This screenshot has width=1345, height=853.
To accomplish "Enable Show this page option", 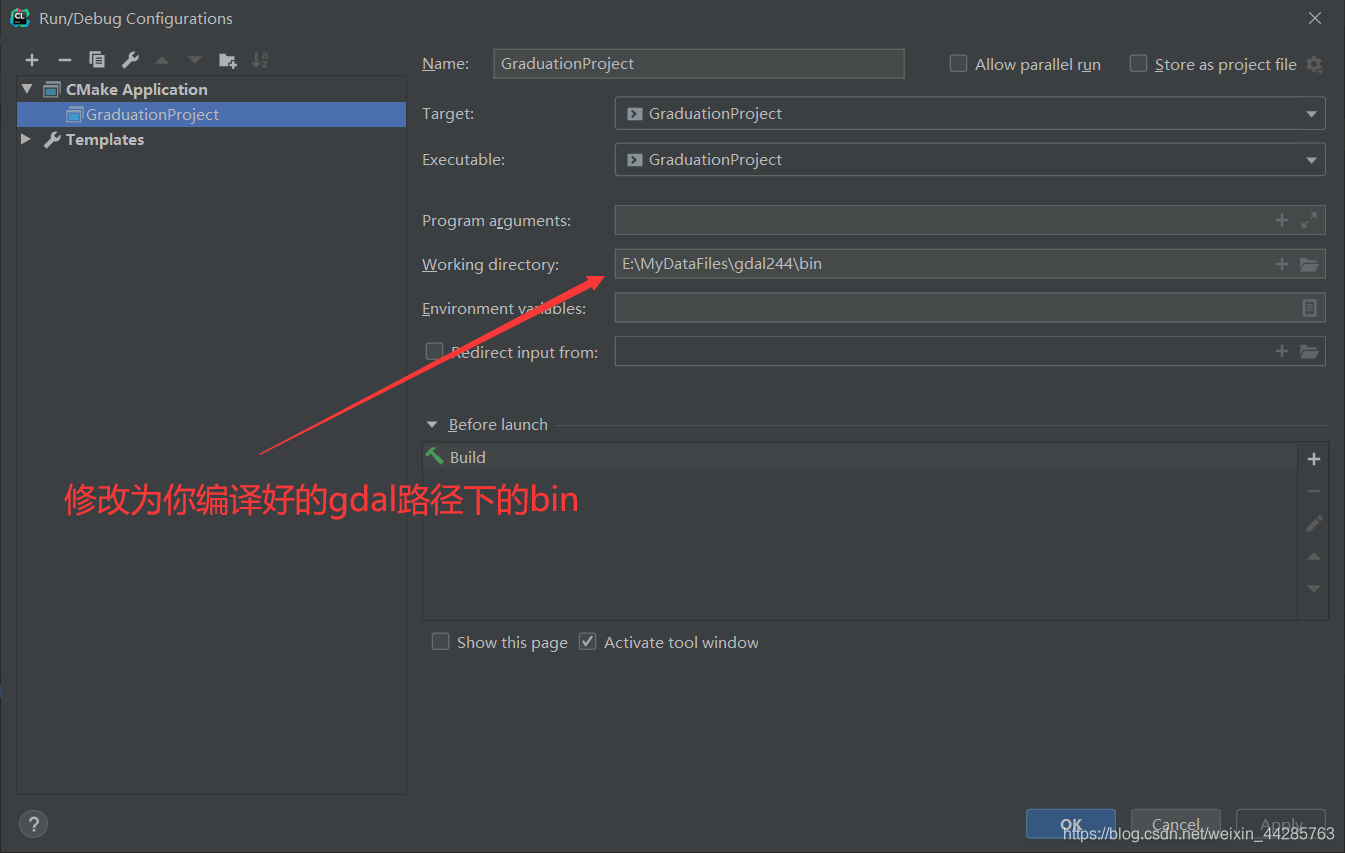I will (440, 641).
